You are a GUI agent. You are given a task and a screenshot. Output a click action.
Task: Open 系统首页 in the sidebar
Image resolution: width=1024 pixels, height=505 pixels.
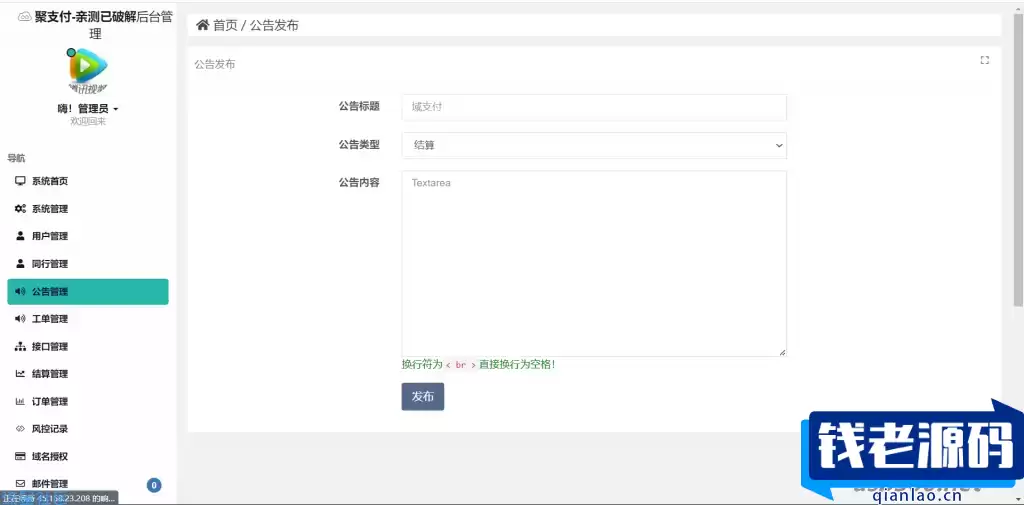click(88, 181)
